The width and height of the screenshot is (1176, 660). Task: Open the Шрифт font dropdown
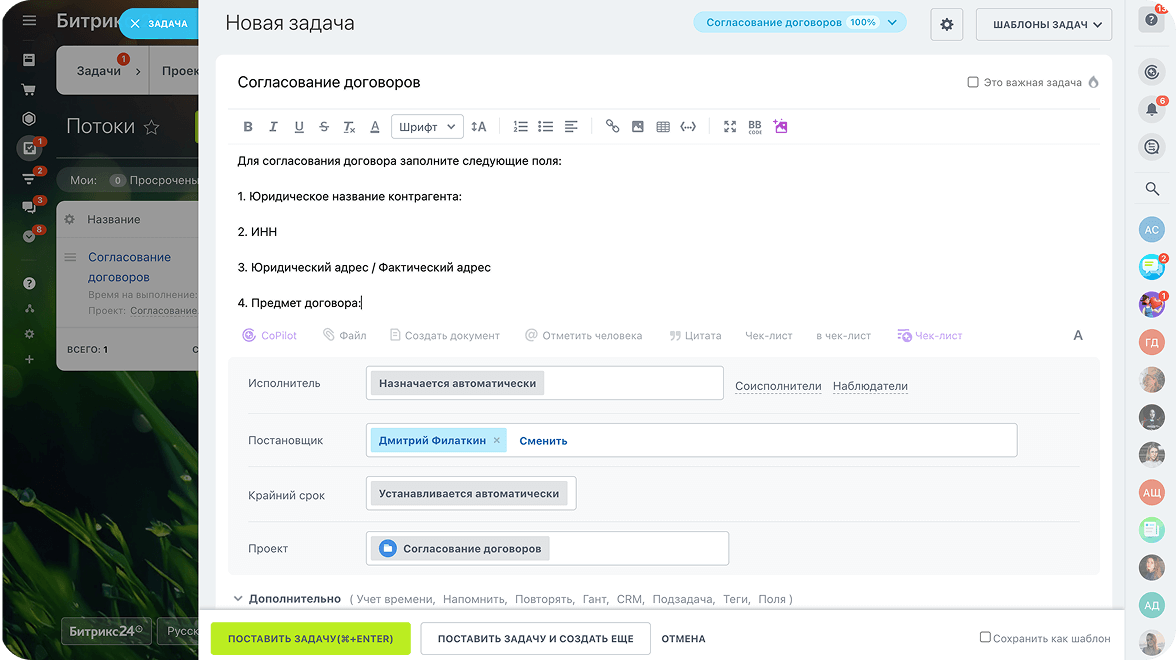[x=427, y=127]
